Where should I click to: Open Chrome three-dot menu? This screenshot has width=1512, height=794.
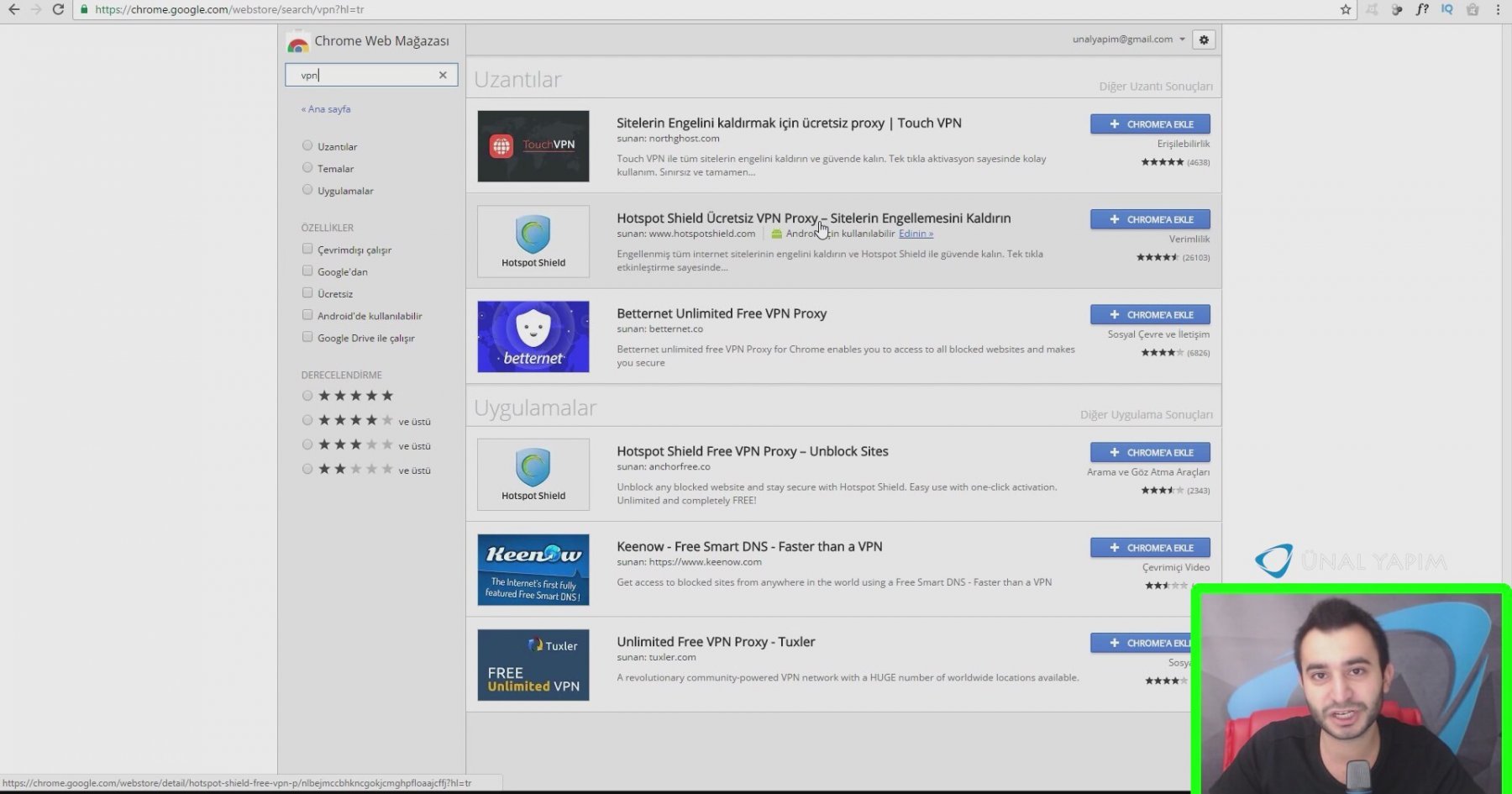tap(1498, 9)
